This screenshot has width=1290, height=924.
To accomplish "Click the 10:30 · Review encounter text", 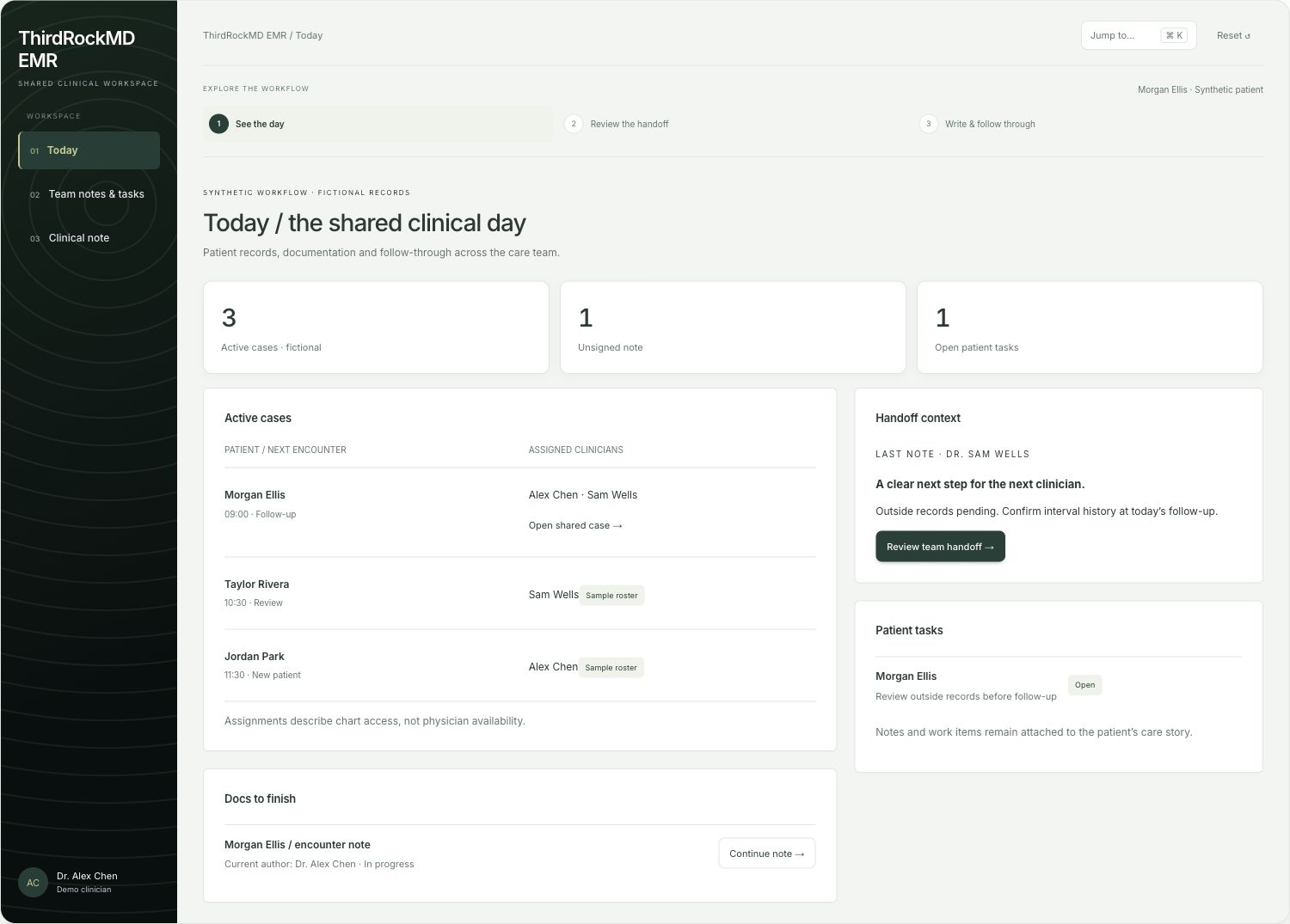I will click(254, 603).
